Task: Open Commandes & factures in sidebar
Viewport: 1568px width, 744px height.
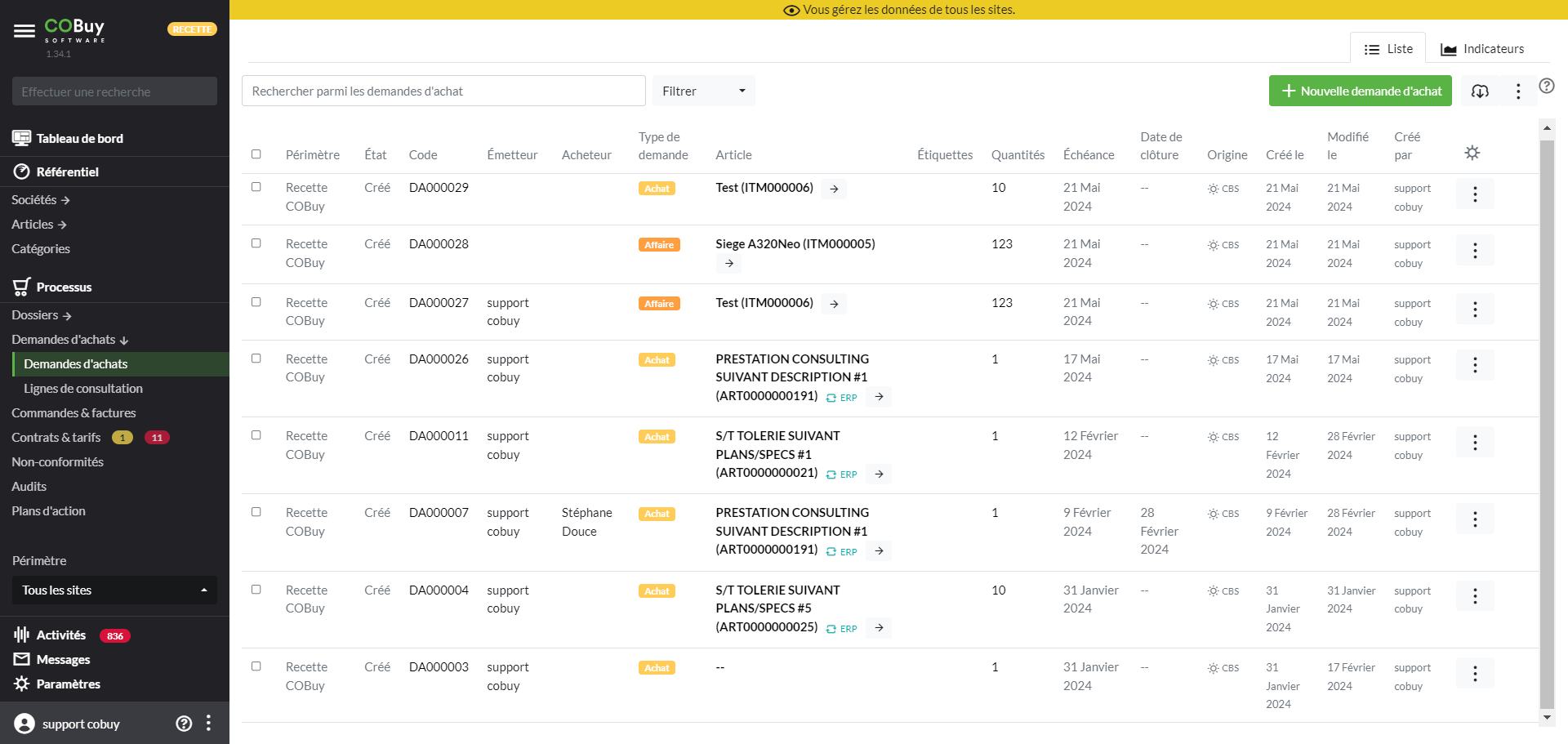Action: click(73, 413)
